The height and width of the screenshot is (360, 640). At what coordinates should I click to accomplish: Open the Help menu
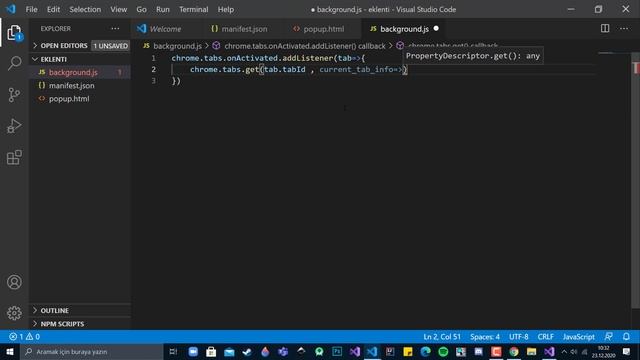226,9
